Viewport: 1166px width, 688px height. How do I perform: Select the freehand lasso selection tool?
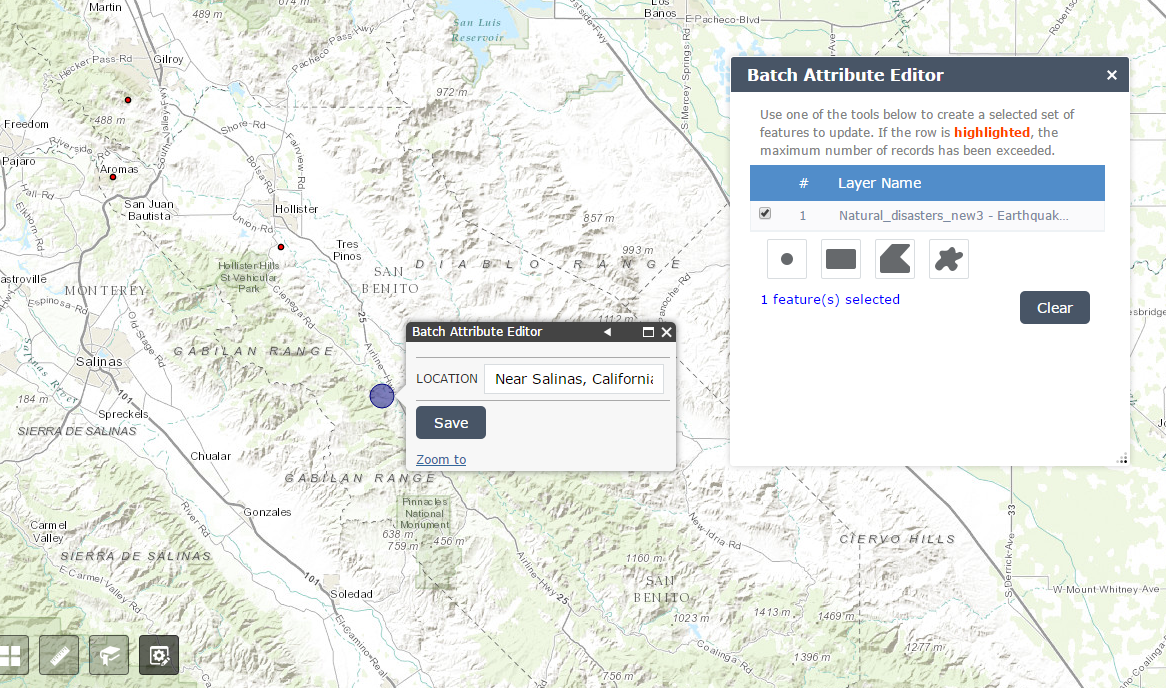(x=948, y=258)
